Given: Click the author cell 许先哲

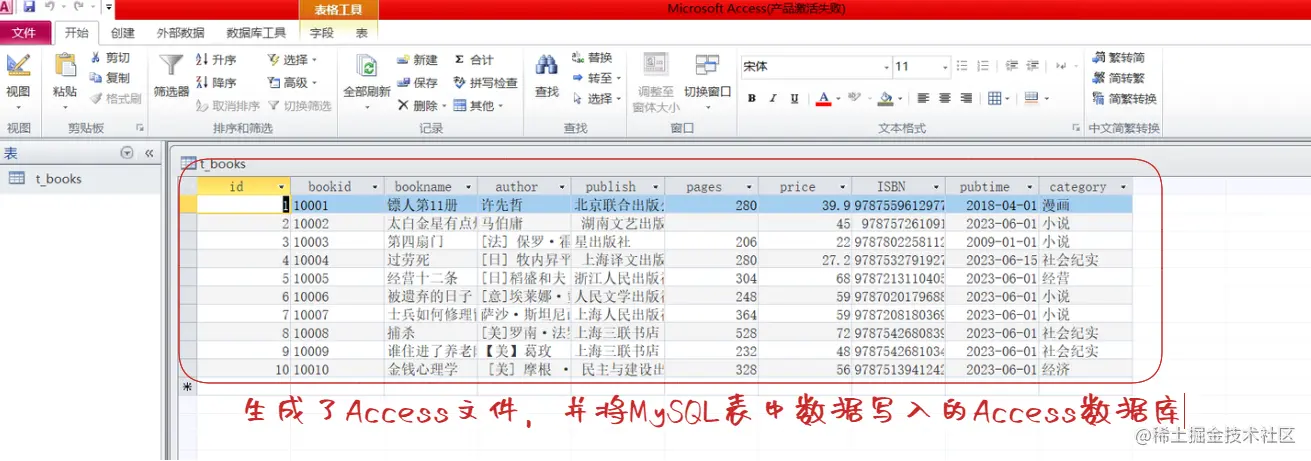Looking at the screenshot, I should (525, 204).
